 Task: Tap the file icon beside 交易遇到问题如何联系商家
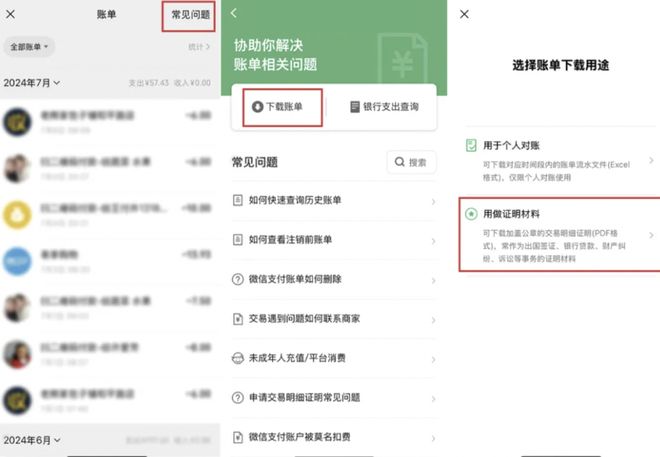pyautogui.click(x=238, y=319)
